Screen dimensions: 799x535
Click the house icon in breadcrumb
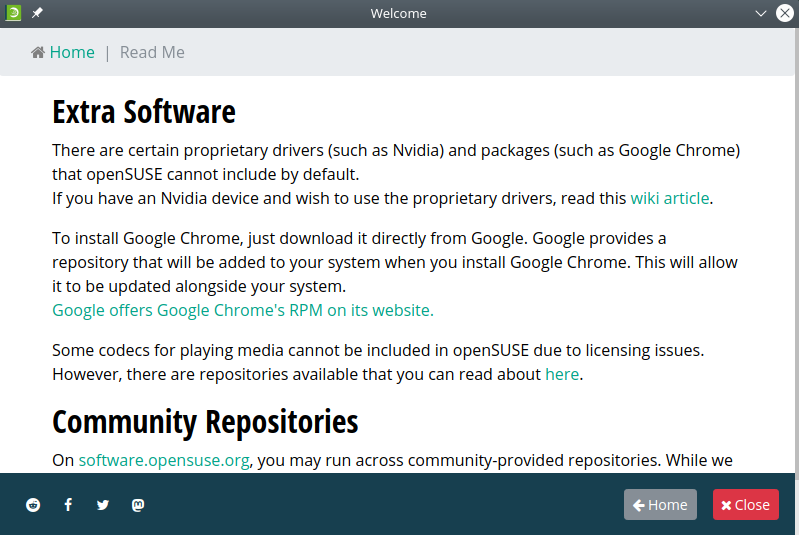pos(38,52)
